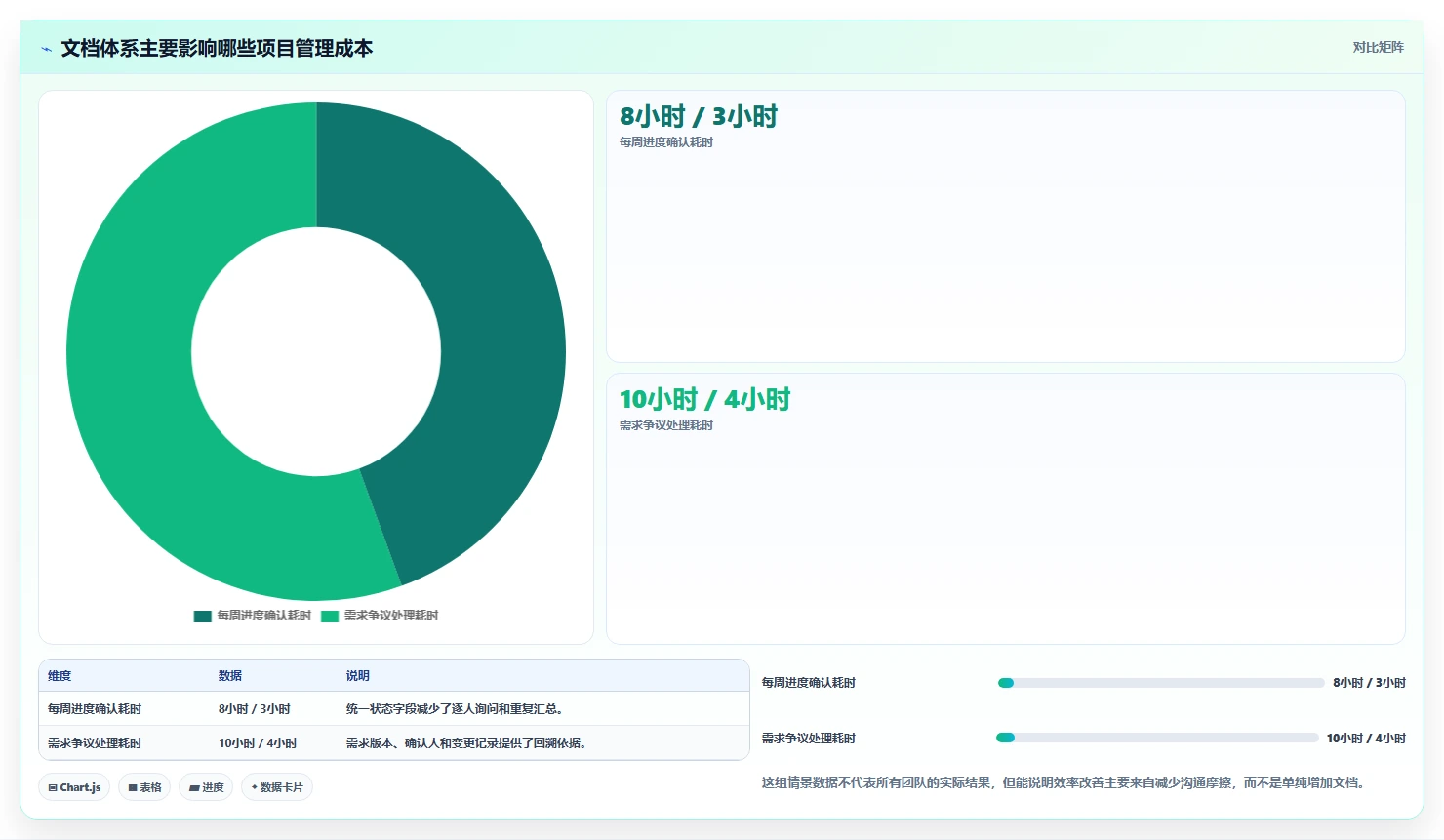Click the 表格 tag chip
The width and height of the screenshot is (1444, 840).
click(144, 787)
